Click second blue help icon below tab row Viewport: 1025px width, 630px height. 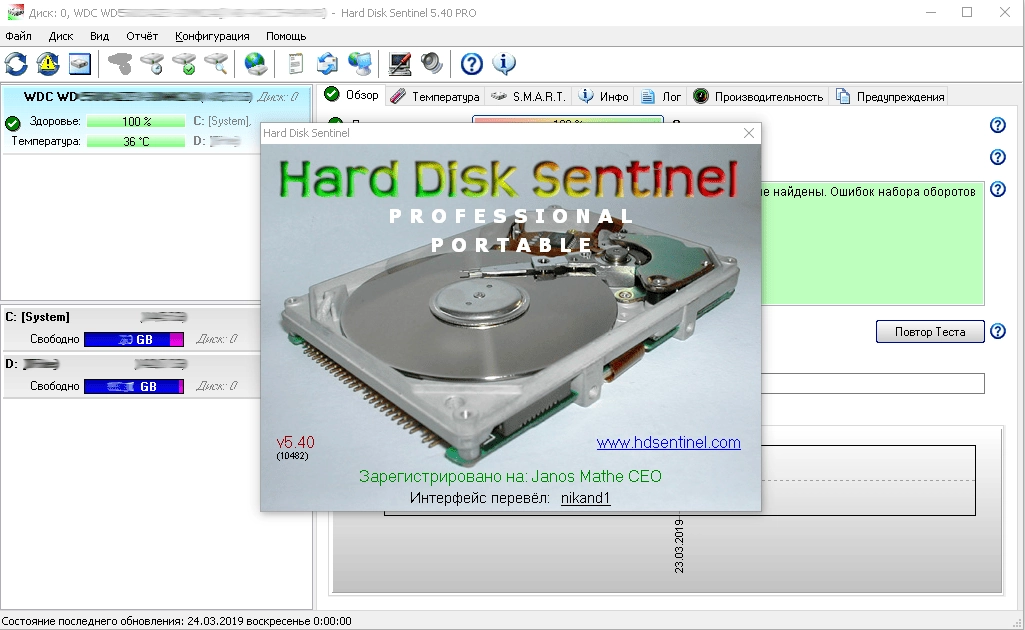(x=998, y=157)
